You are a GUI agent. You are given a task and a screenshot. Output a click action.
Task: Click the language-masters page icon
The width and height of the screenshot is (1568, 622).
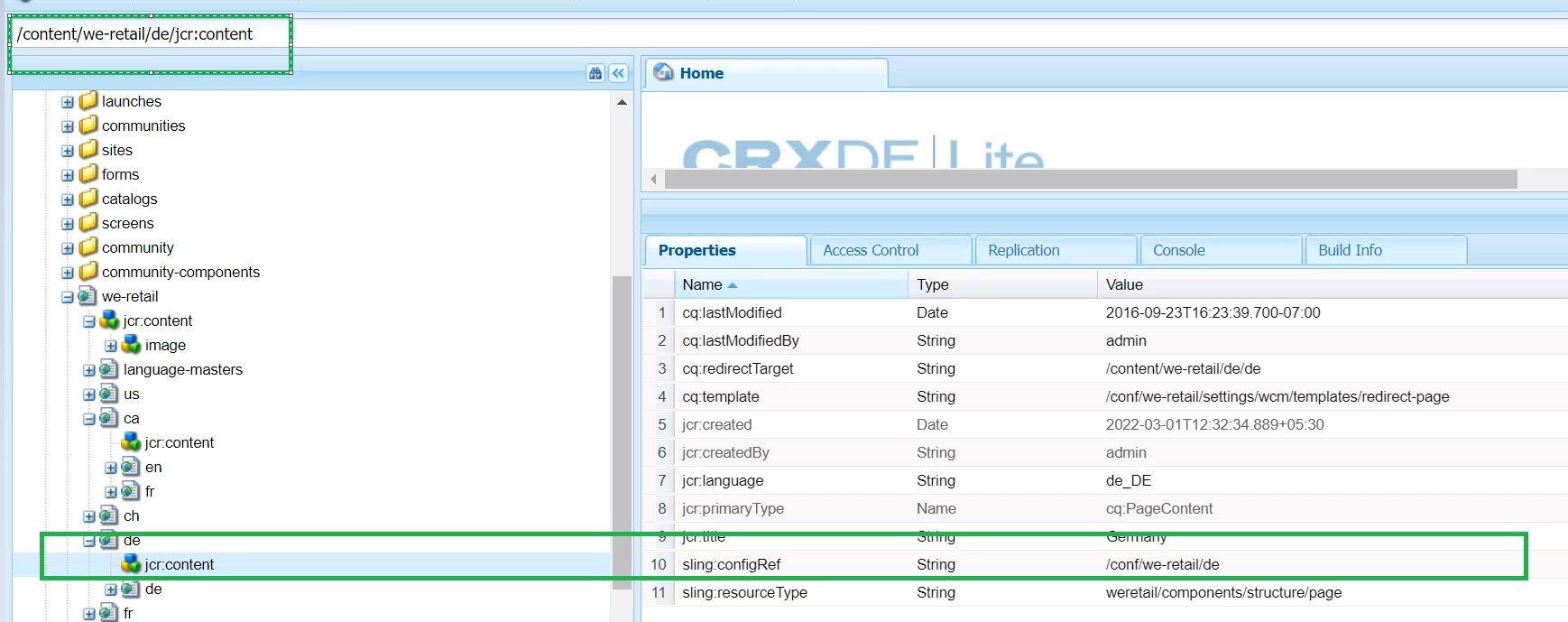109,368
